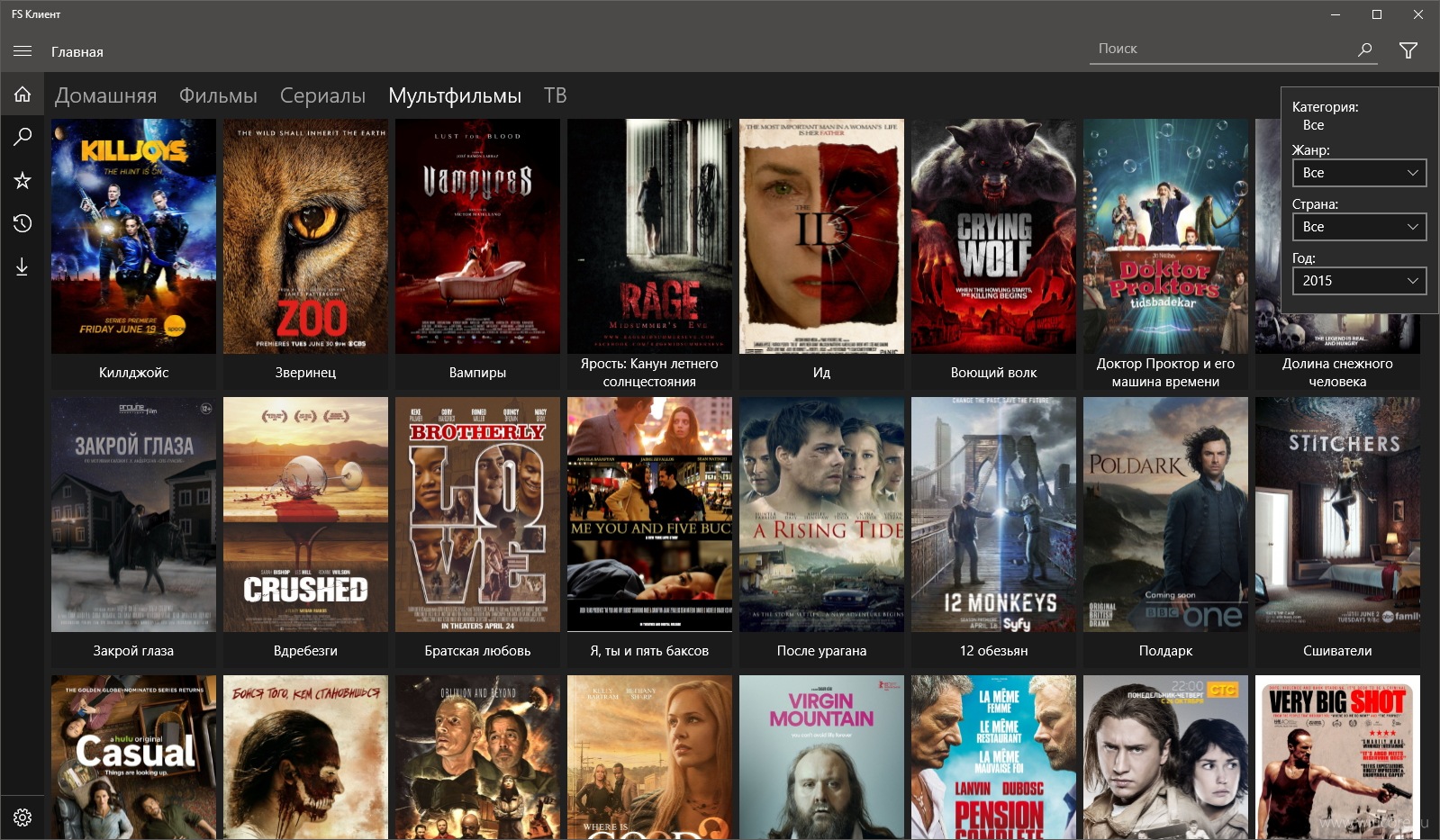Open Me You and Five Bucks poster
Viewport: 1440px width, 840px height.
tap(649, 514)
